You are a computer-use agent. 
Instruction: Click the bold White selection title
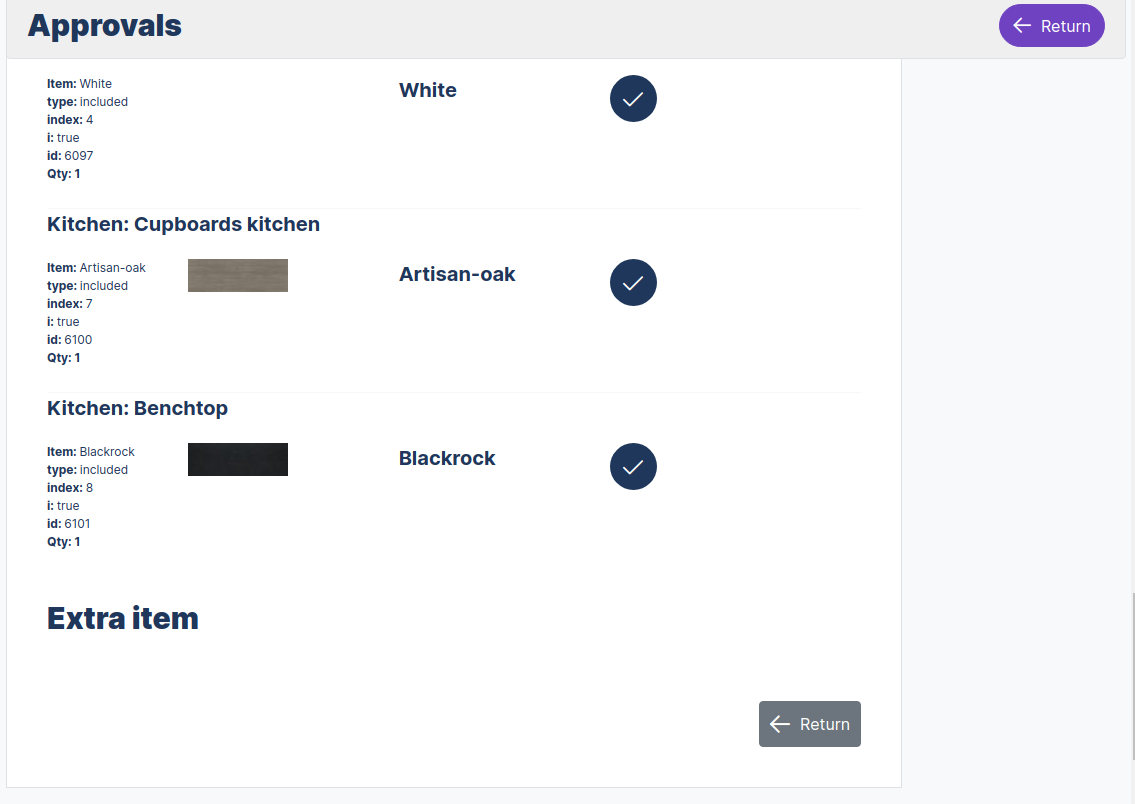click(x=428, y=90)
